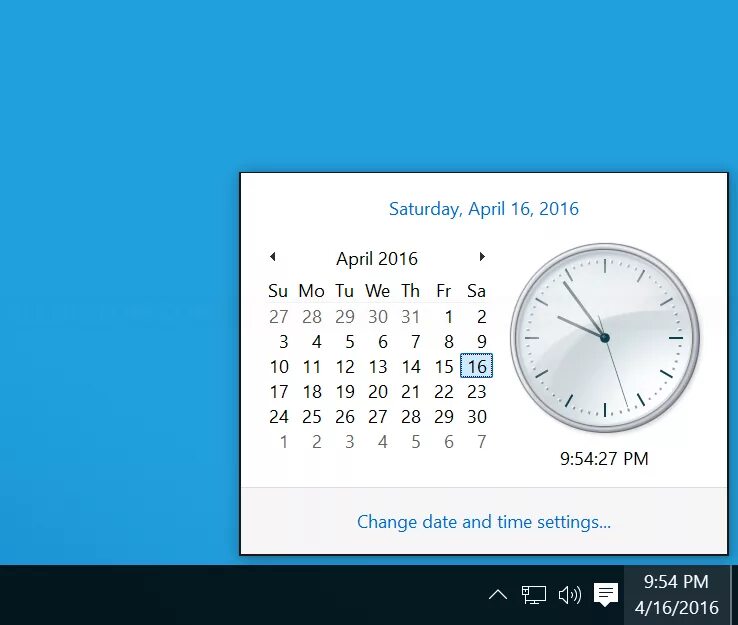
Task: Select April 19 in the calendar
Action: pos(345,392)
